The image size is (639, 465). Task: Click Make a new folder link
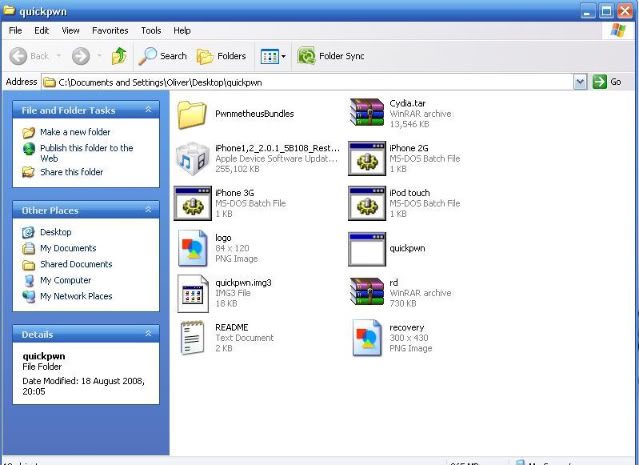pyautogui.click(x=75, y=132)
